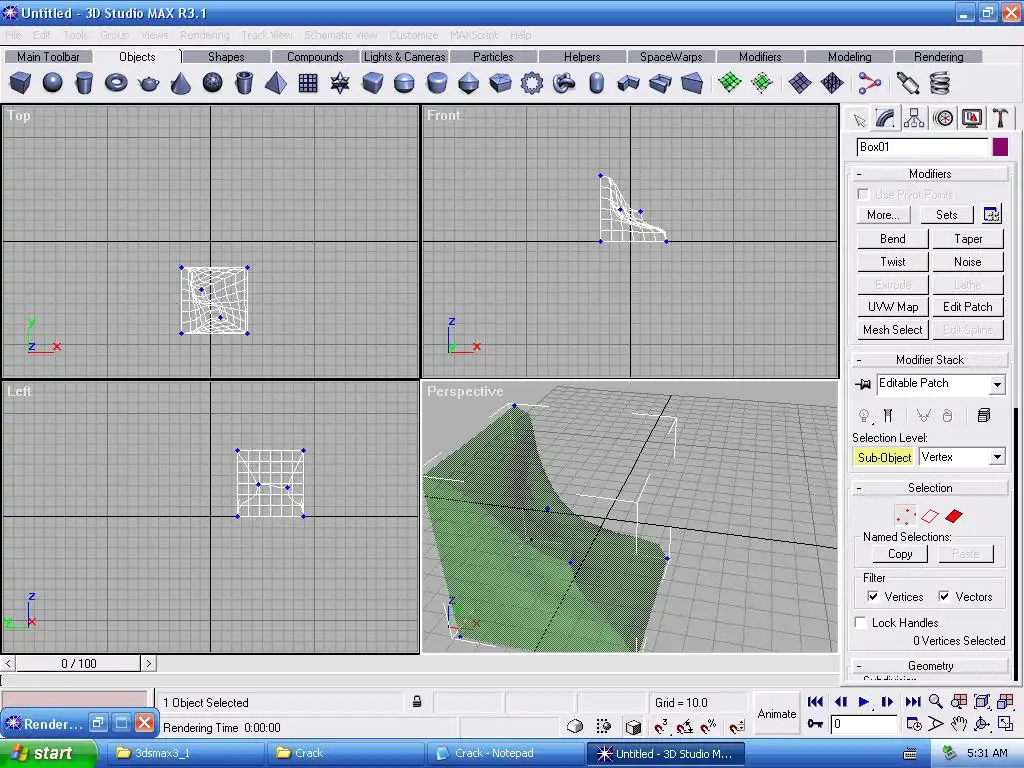Configure modifier button sets icon
The height and width of the screenshot is (768, 1024).
(991, 214)
